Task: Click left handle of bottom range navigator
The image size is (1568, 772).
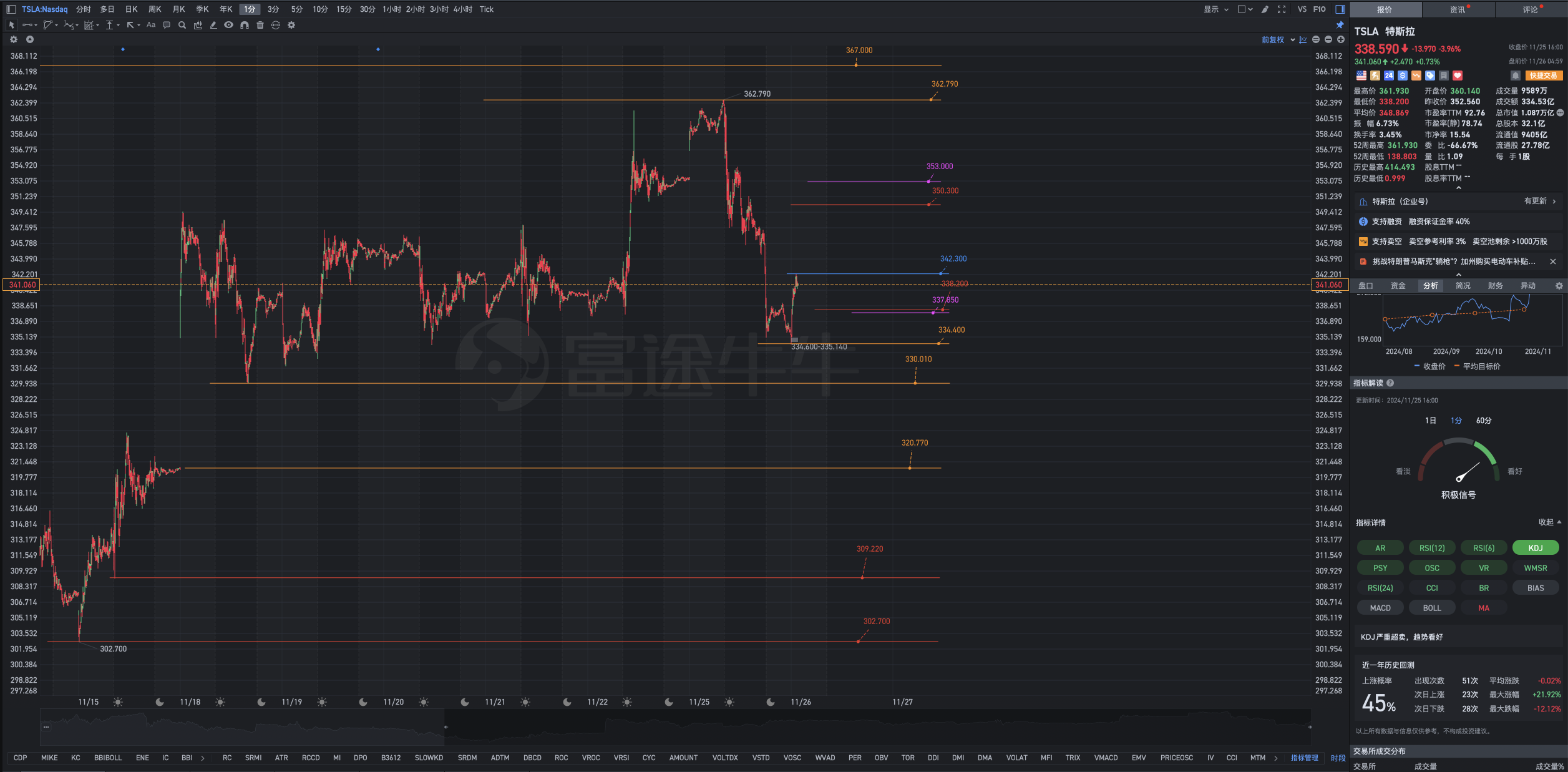Action: [446, 727]
